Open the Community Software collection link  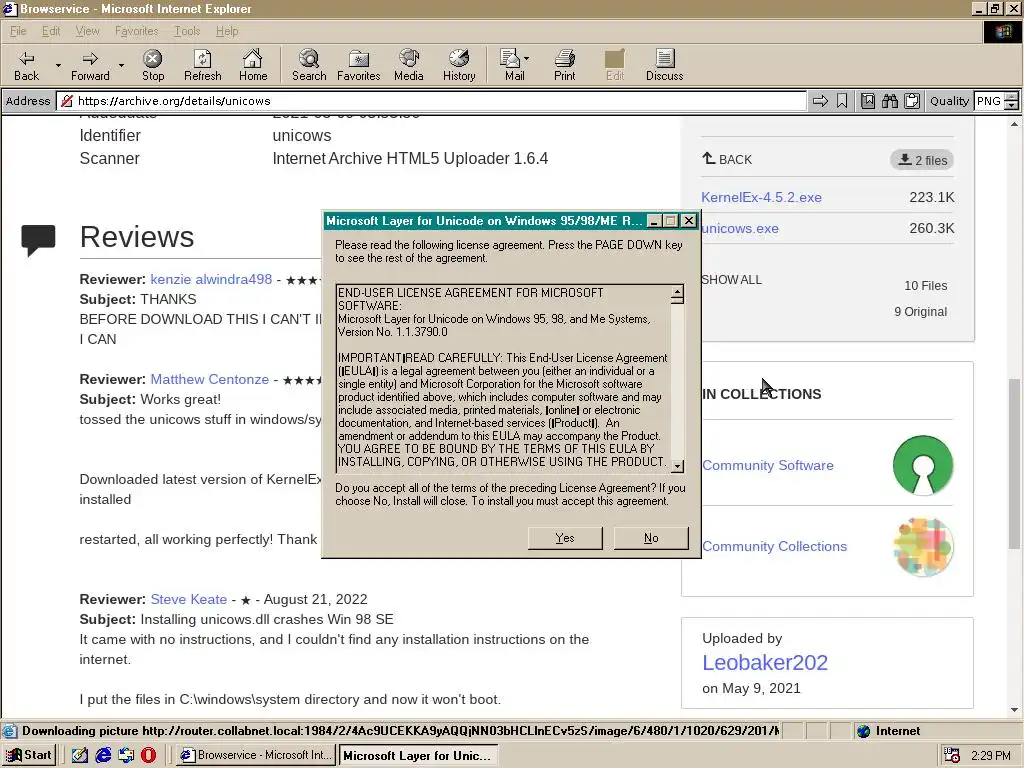pyautogui.click(x=768, y=465)
